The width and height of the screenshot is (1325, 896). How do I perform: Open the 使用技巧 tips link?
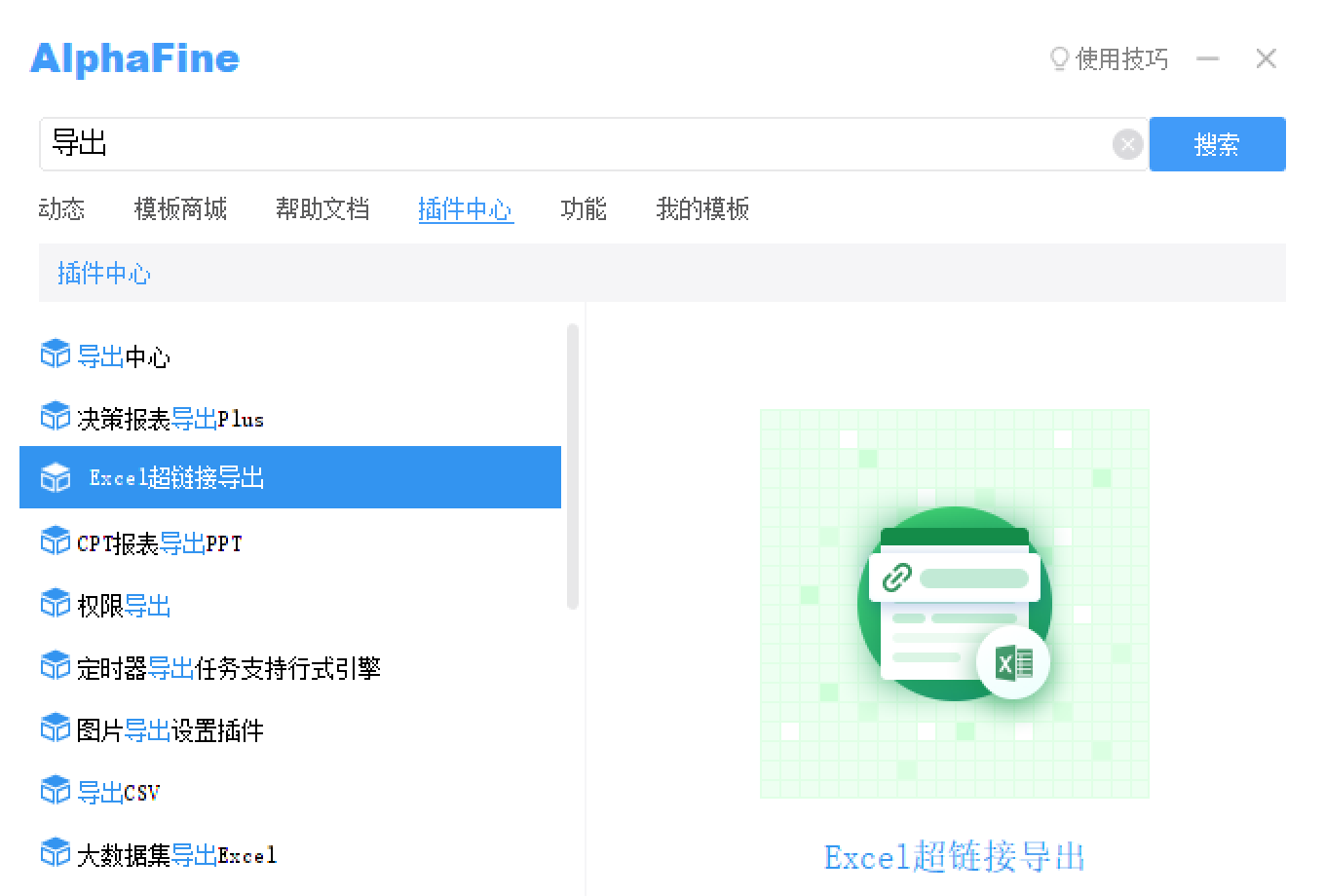(1121, 58)
